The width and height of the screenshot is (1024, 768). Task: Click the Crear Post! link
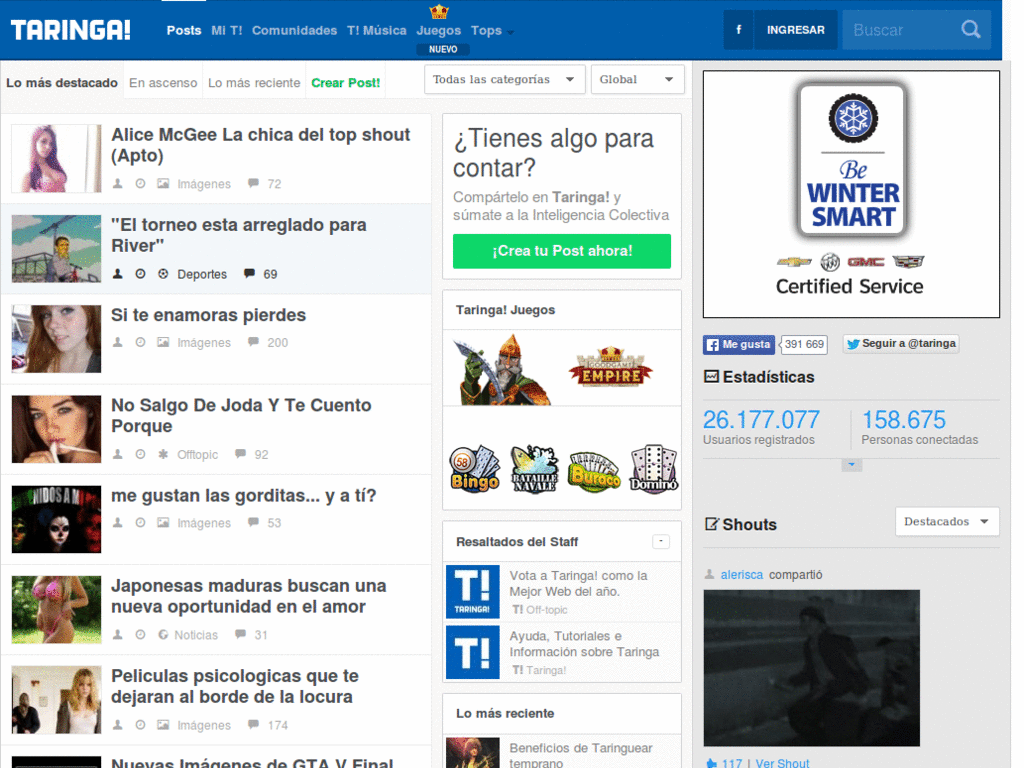tap(345, 83)
